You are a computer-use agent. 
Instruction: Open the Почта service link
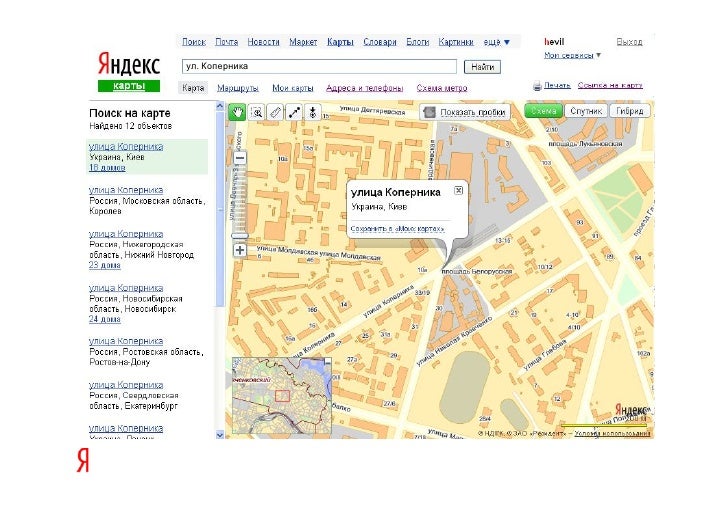227,42
